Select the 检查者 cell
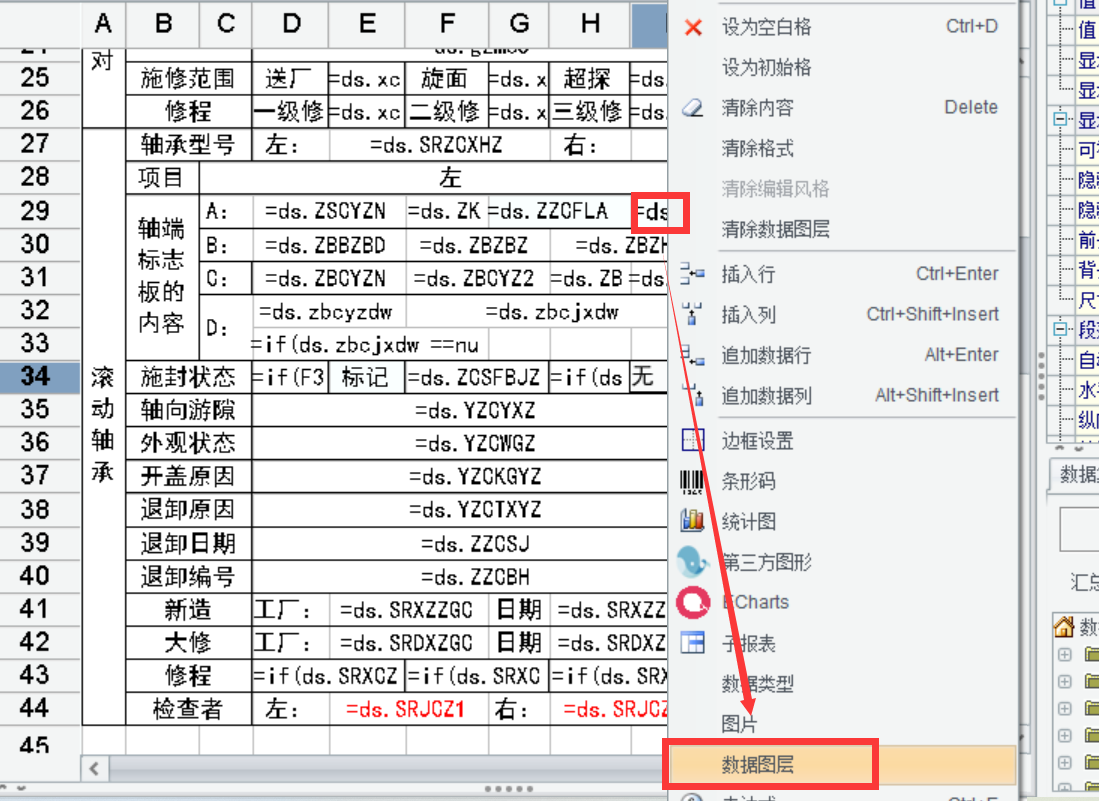 point(189,708)
